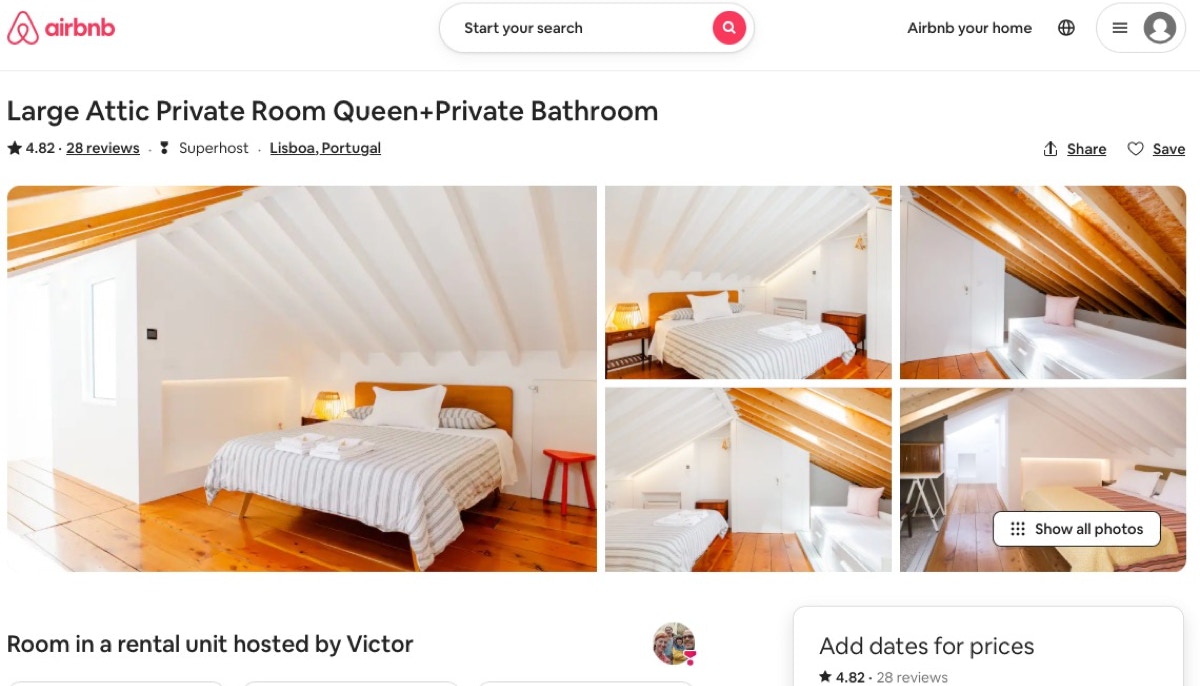This screenshot has width=1200, height=686.
Task: Open the large main bedroom photo
Action: 302,379
